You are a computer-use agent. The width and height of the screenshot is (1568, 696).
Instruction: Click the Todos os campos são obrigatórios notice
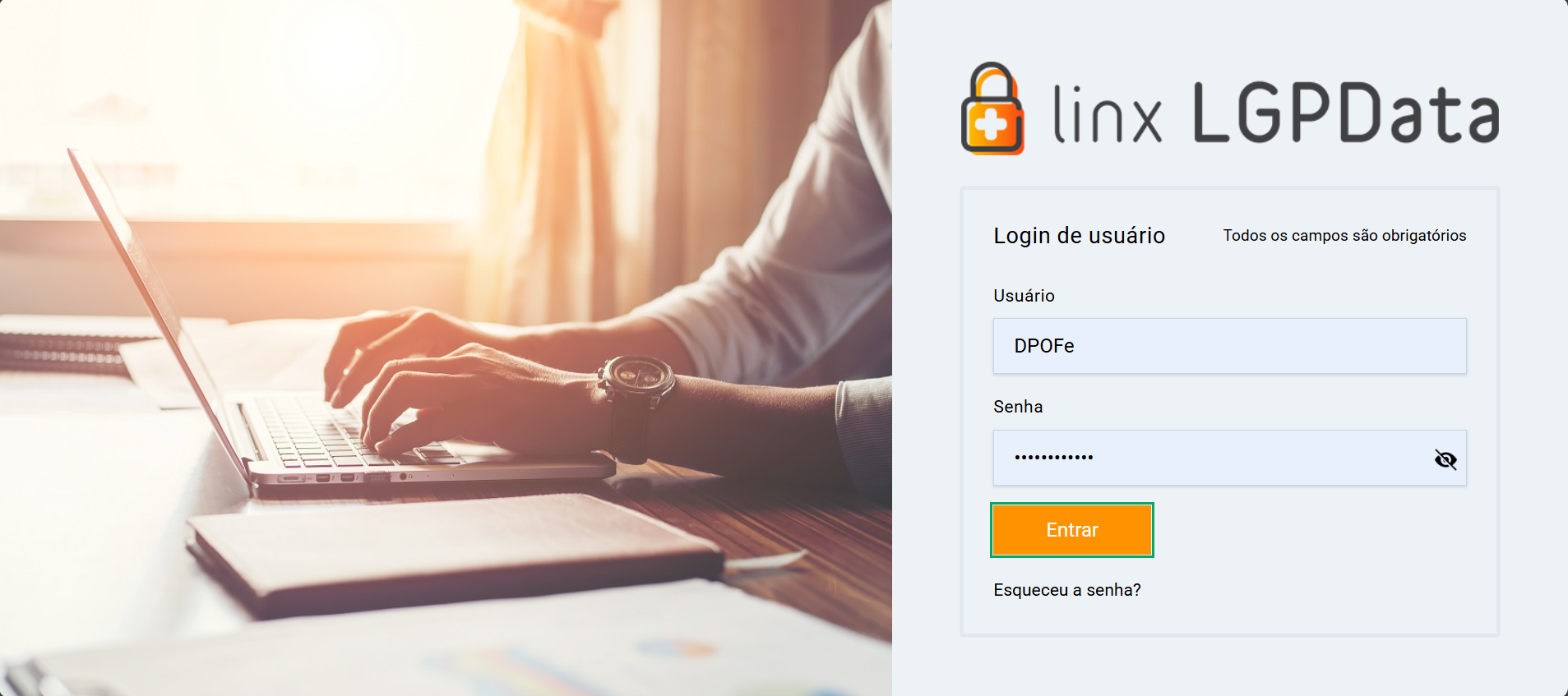pos(1344,236)
